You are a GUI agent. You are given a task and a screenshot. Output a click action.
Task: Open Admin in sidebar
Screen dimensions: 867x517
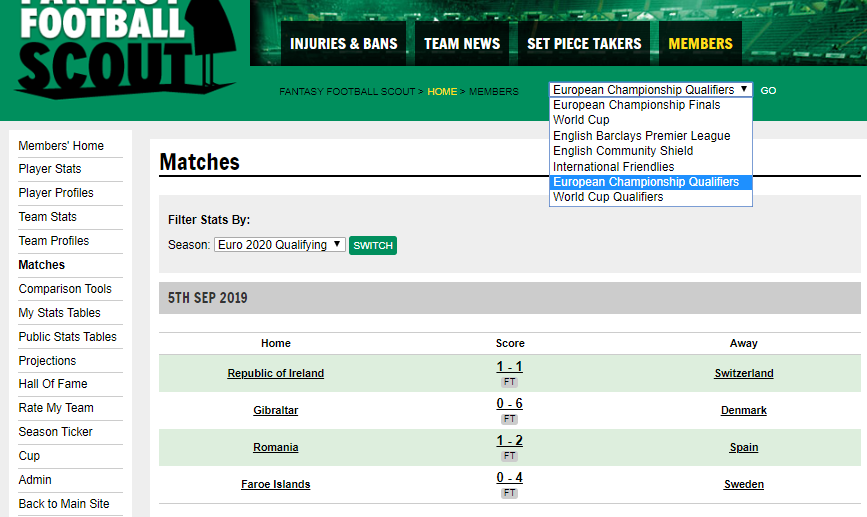pos(35,480)
